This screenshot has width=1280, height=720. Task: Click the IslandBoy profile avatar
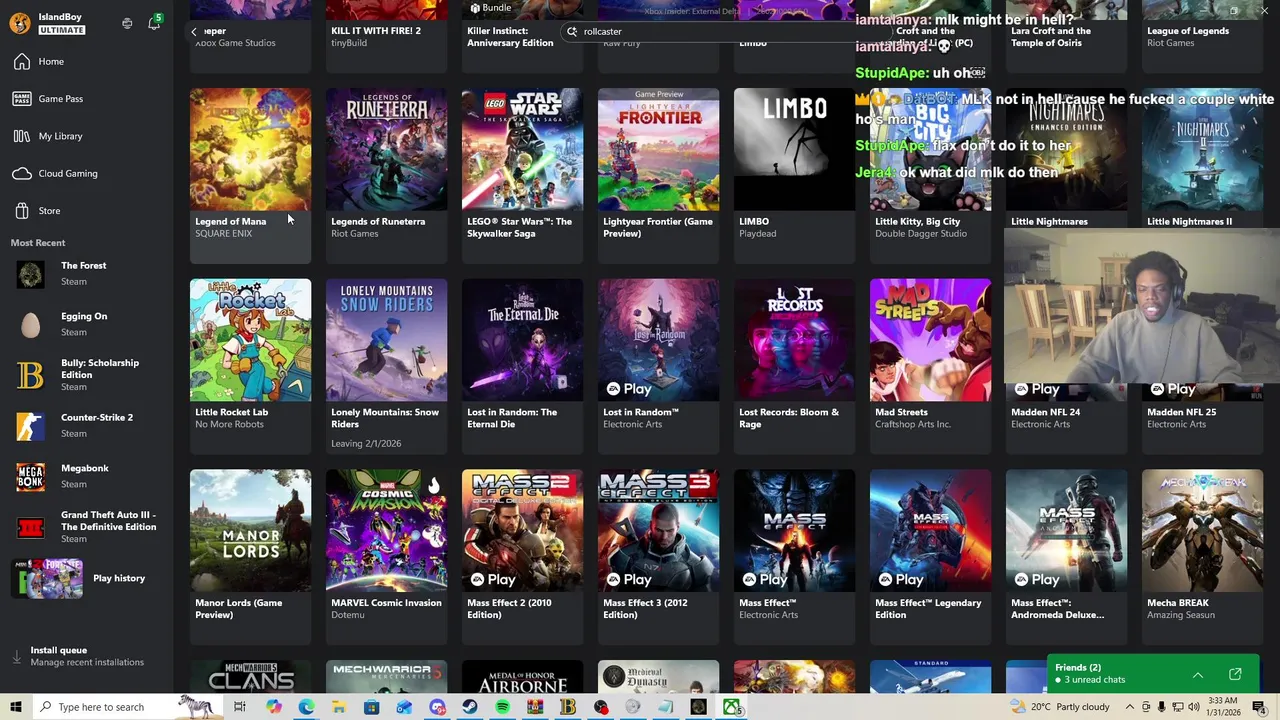point(20,23)
